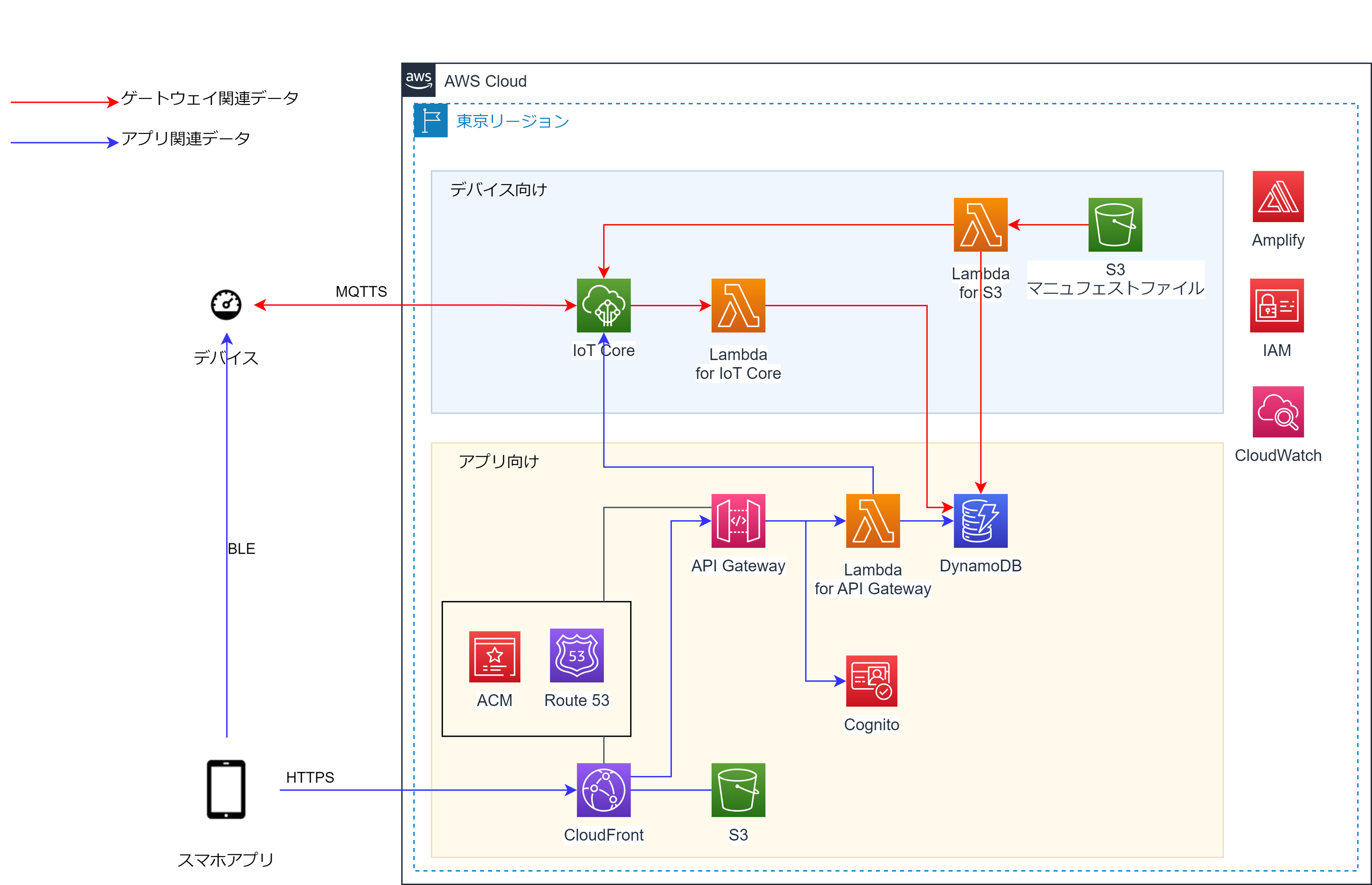This screenshot has width=1372, height=885.
Task: Select the CloudFront icon
Action: [604, 790]
